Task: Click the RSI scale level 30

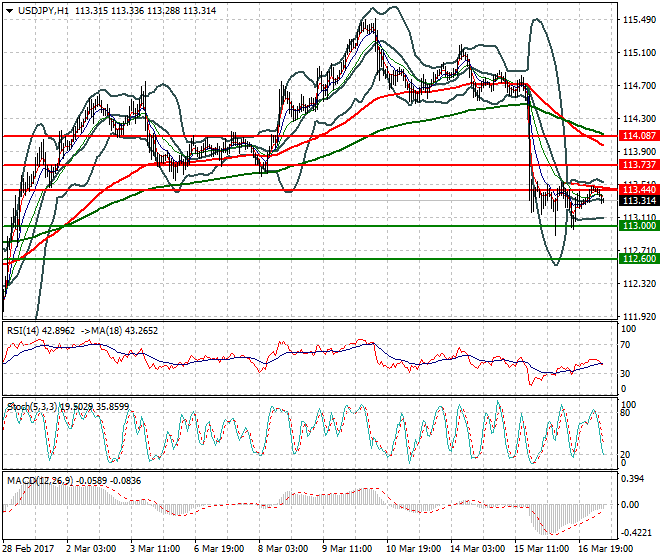Action: pos(625,373)
